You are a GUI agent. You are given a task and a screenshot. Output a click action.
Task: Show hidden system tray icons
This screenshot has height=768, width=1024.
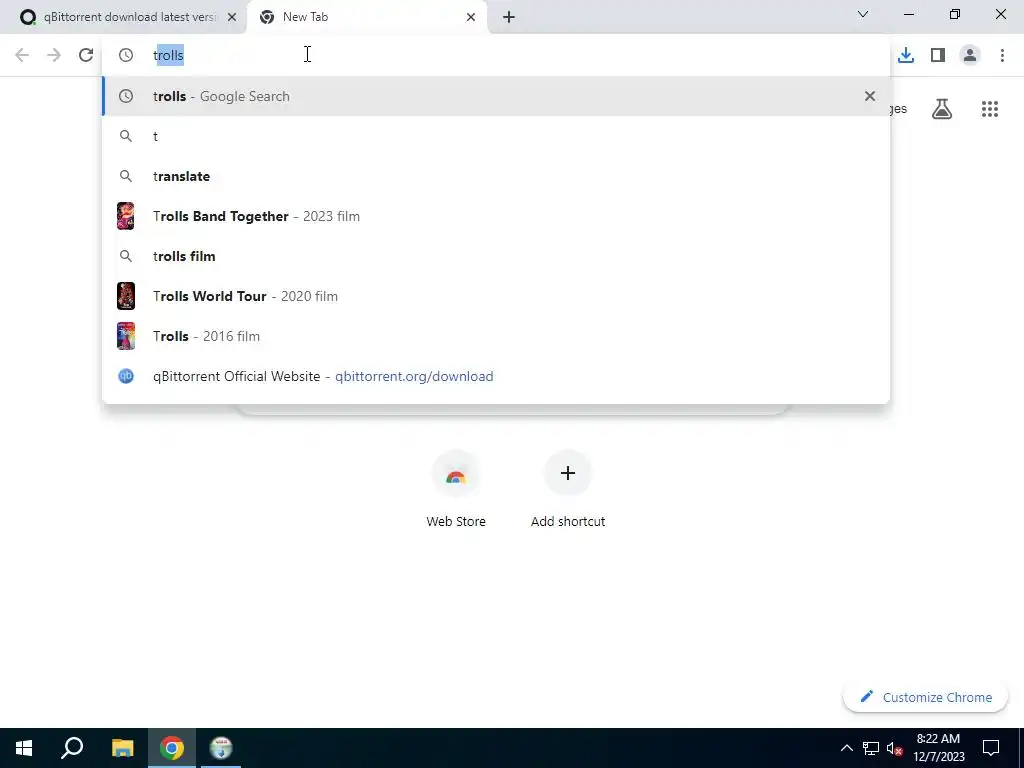846,748
